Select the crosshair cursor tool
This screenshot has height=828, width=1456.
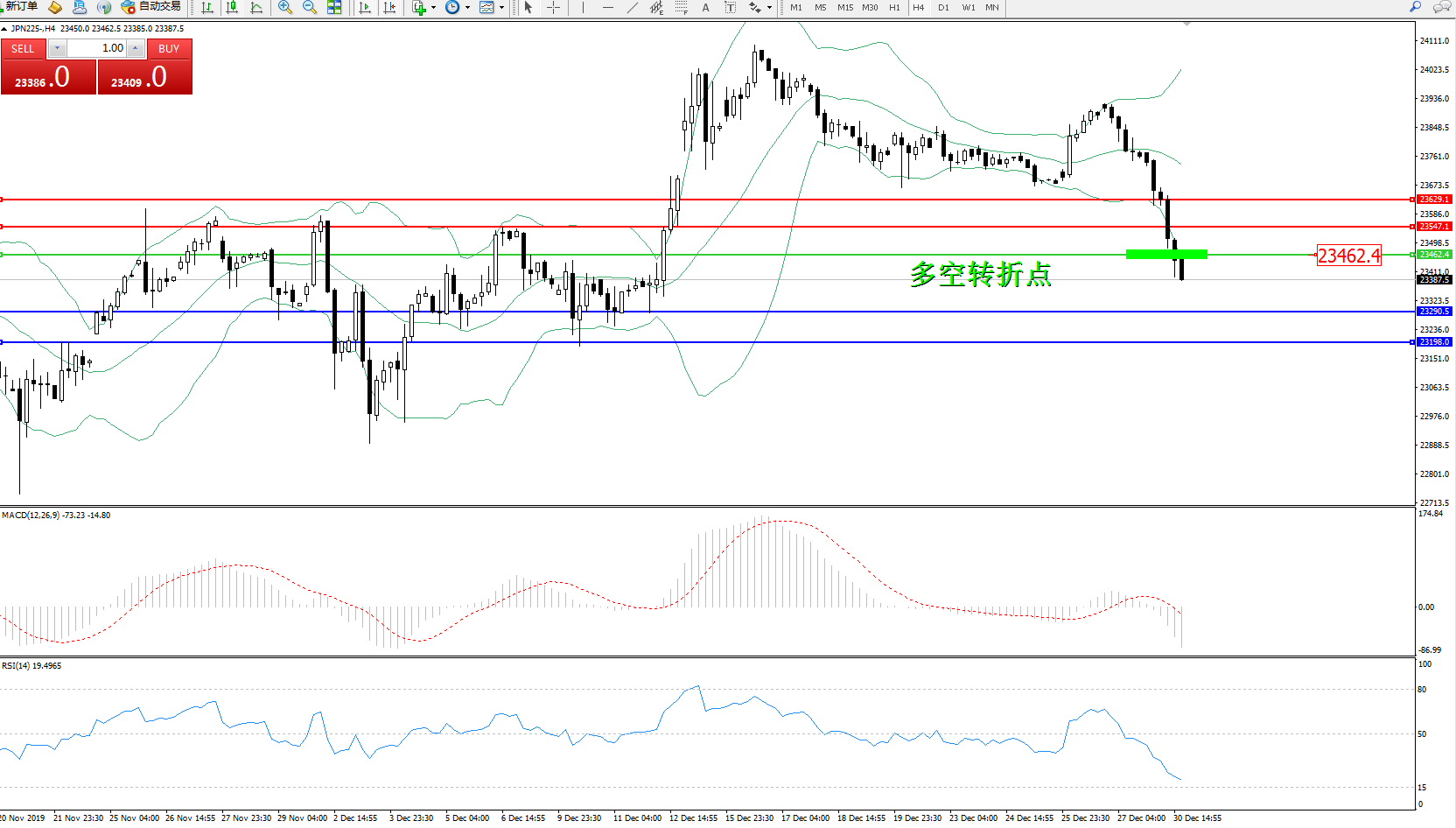tap(553, 8)
